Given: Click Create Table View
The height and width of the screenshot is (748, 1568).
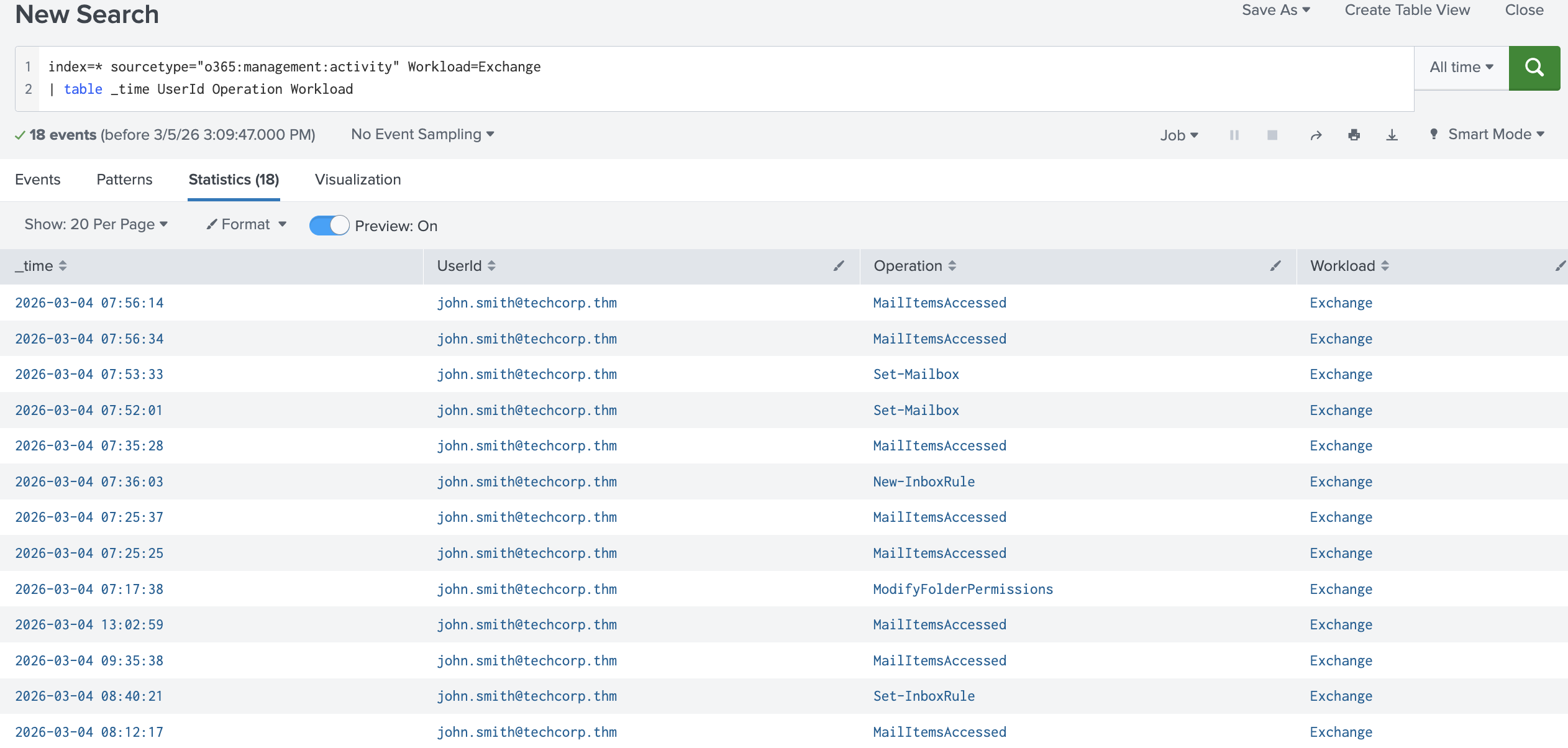Looking at the screenshot, I should [1407, 10].
